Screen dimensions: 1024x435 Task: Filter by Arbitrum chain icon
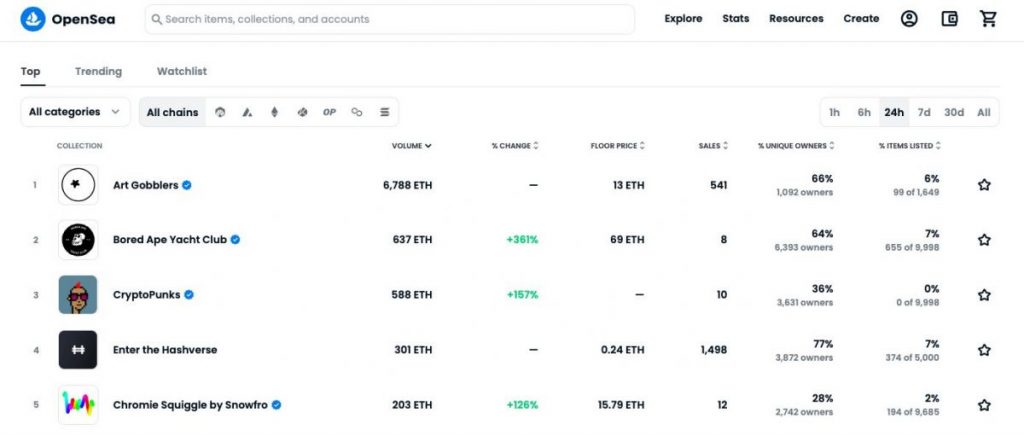pyautogui.click(x=220, y=112)
